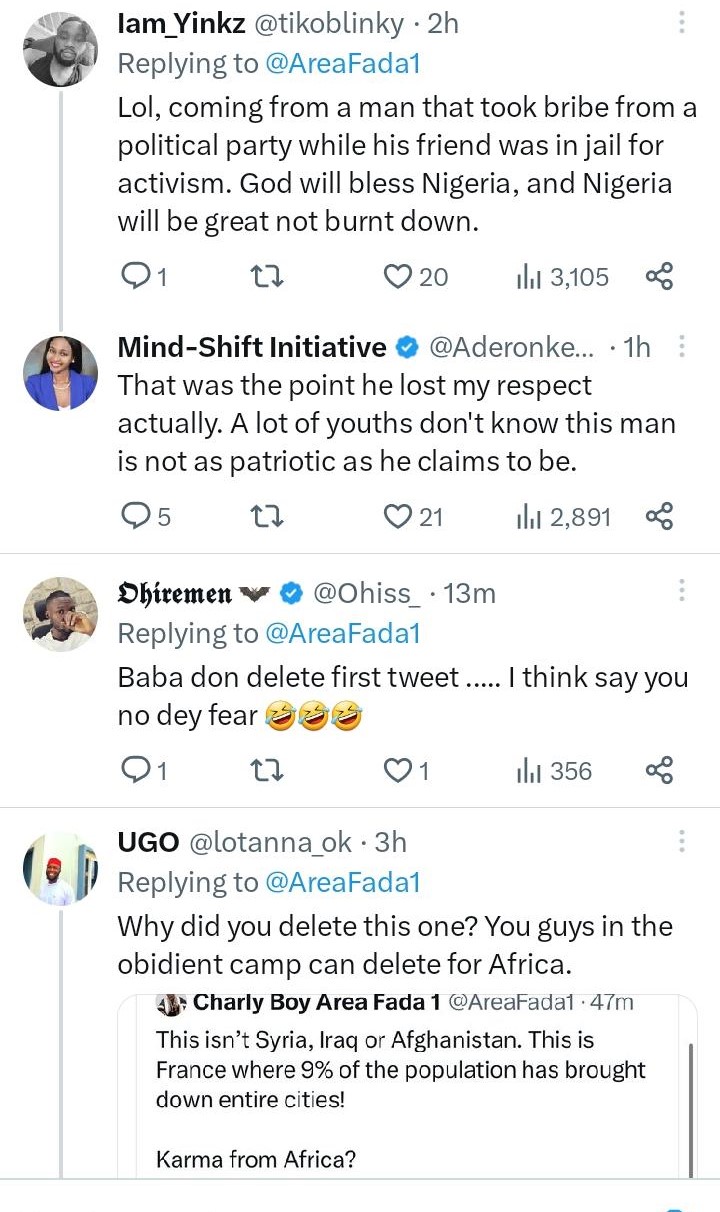Open more options on Iam_Yinkz's tweet
This screenshot has height=1212, width=720.
point(682,22)
